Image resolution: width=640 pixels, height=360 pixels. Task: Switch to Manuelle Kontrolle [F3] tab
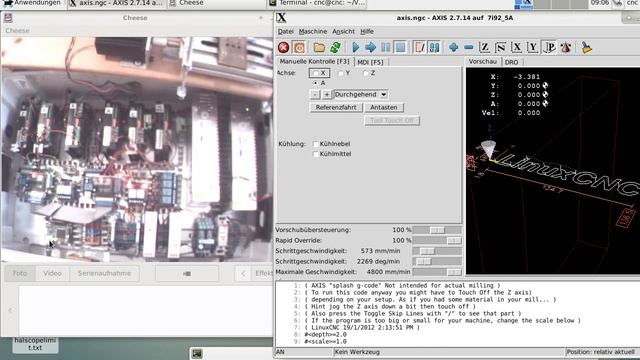314,61
